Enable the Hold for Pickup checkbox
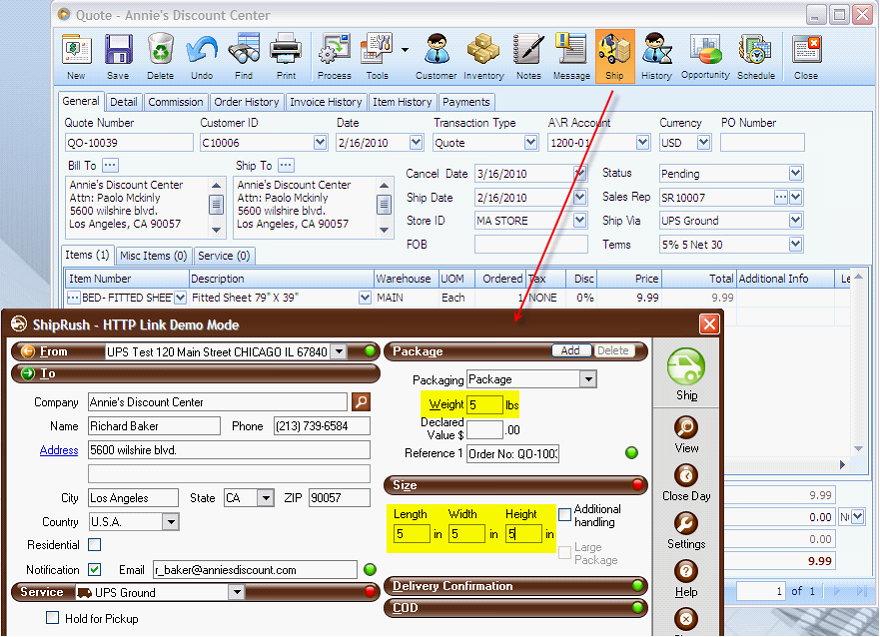Image resolution: width=880 pixels, height=637 pixels. point(53,618)
